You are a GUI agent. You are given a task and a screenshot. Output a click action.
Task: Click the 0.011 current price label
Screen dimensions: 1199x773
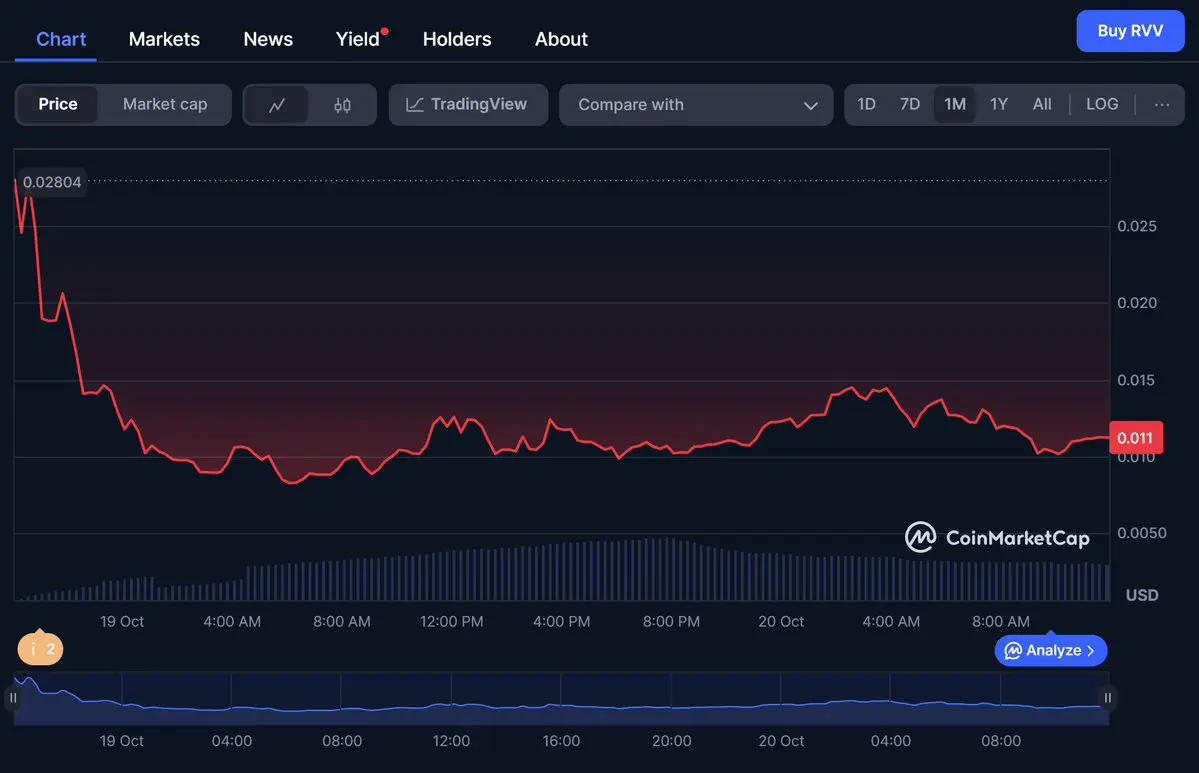click(x=1136, y=438)
